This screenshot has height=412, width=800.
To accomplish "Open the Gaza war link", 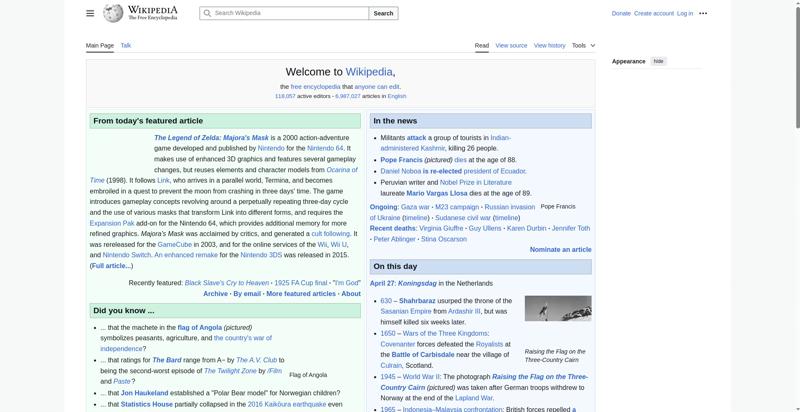I will (415, 207).
